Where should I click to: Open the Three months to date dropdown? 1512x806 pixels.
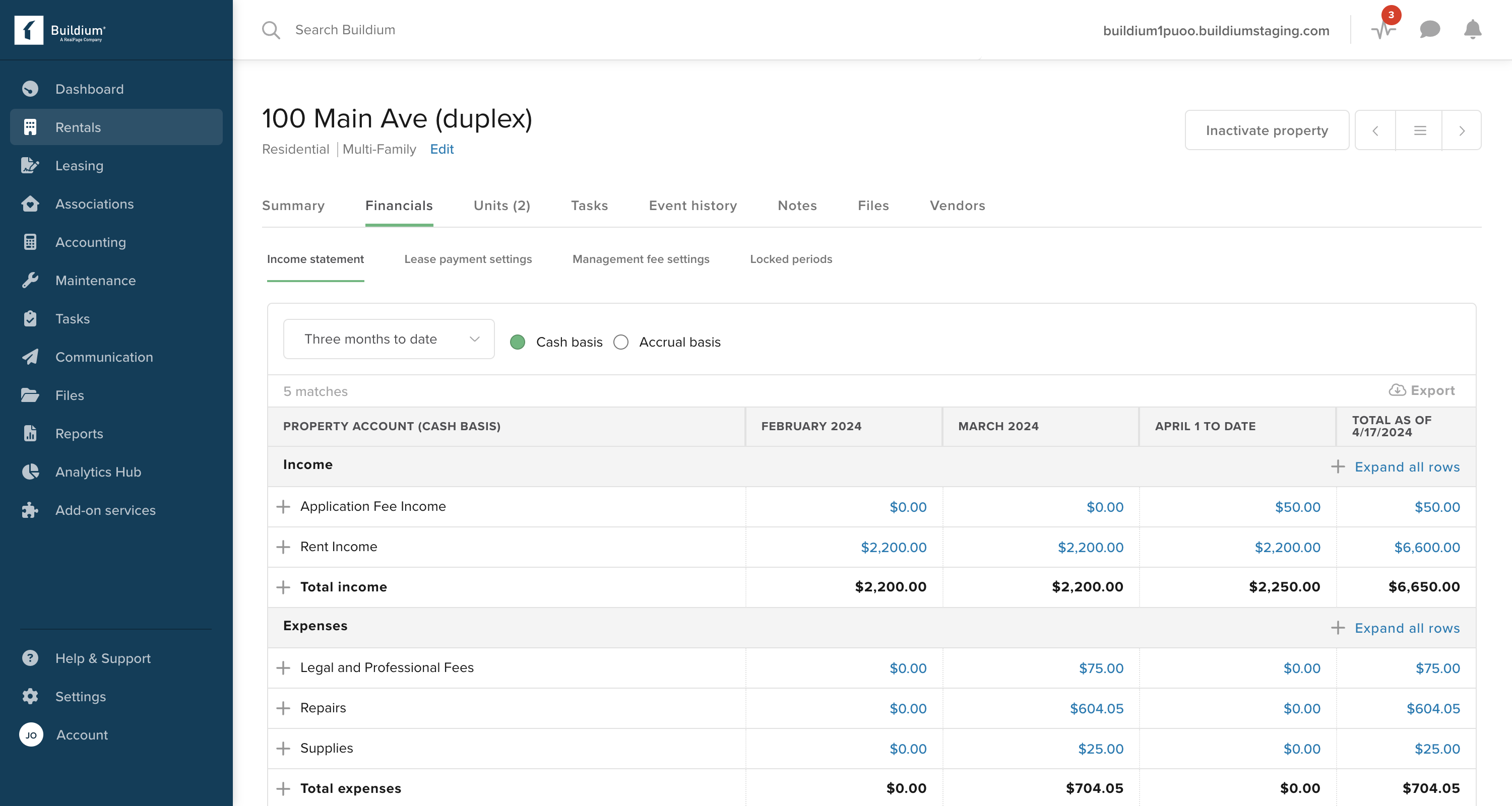pyautogui.click(x=389, y=339)
